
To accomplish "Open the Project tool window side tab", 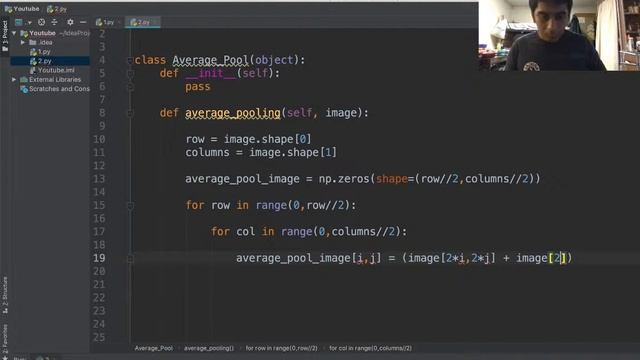I will [5, 36].
